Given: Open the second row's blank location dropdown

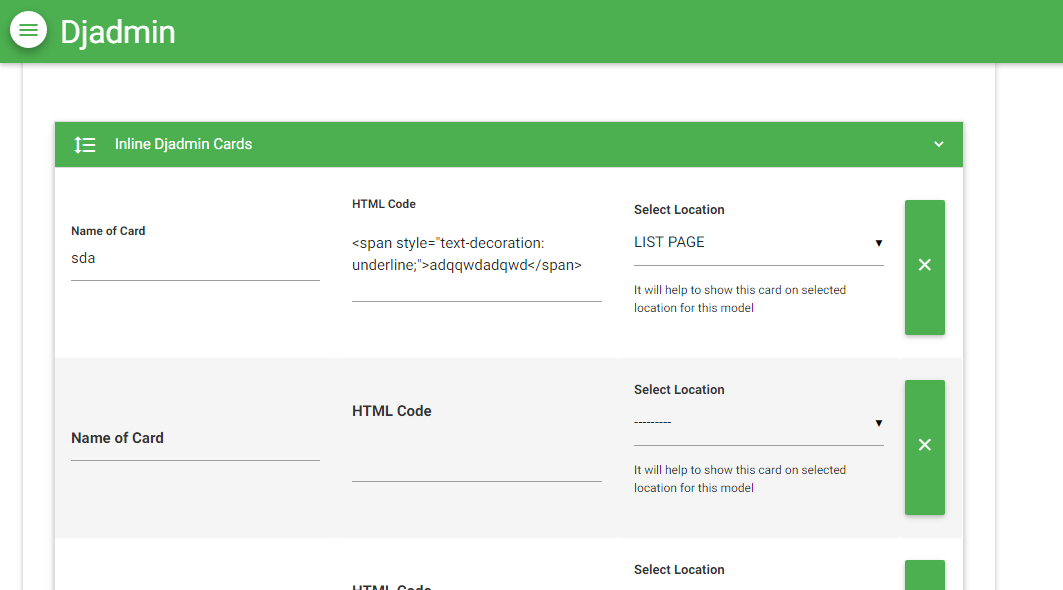Looking at the screenshot, I should point(759,422).
